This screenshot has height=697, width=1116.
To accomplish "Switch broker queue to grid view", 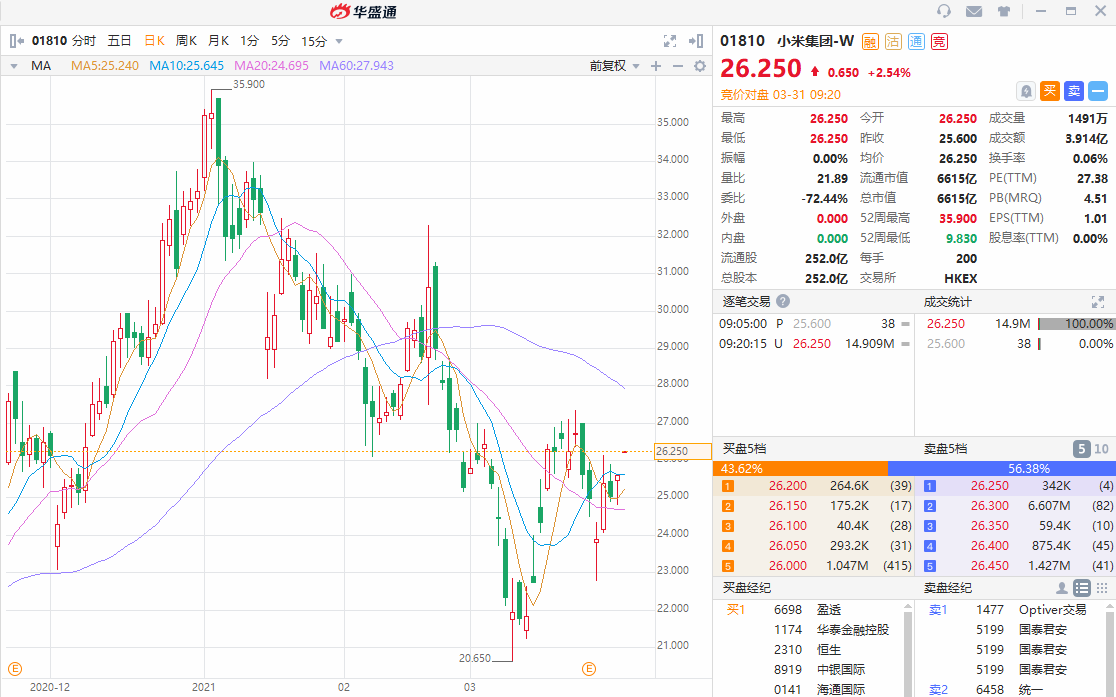I will (1102, 587).
